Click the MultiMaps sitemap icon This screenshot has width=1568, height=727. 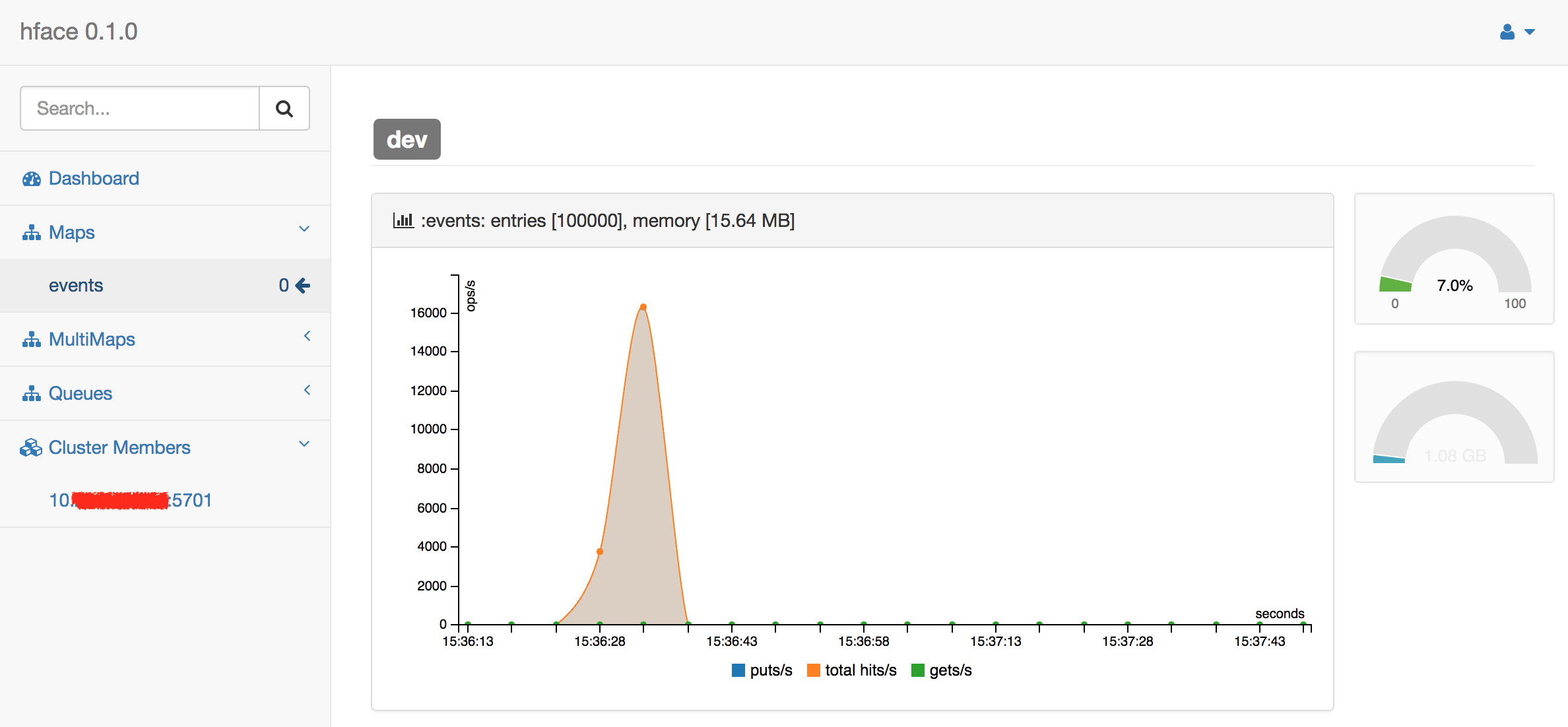tap(32, 340)
